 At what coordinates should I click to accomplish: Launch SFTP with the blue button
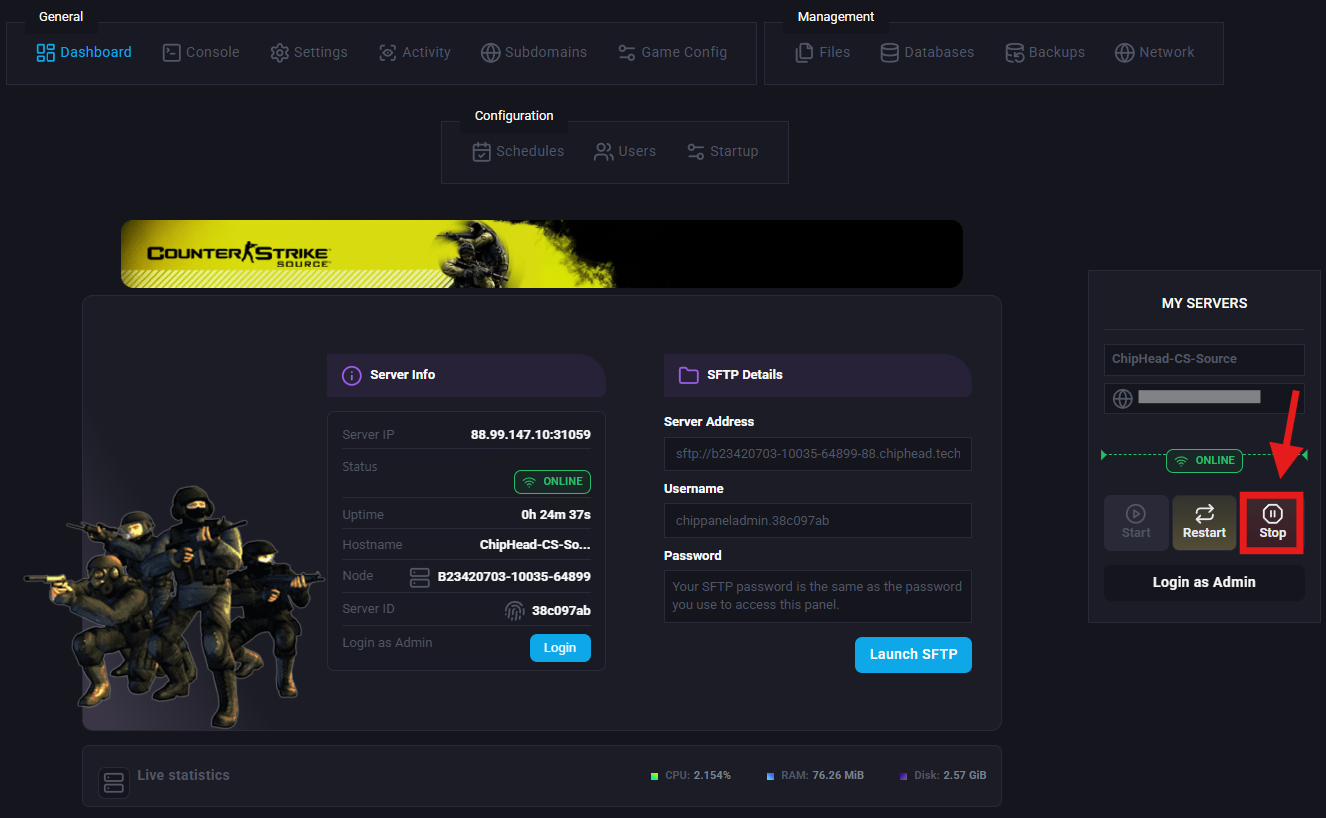point(913,654)
